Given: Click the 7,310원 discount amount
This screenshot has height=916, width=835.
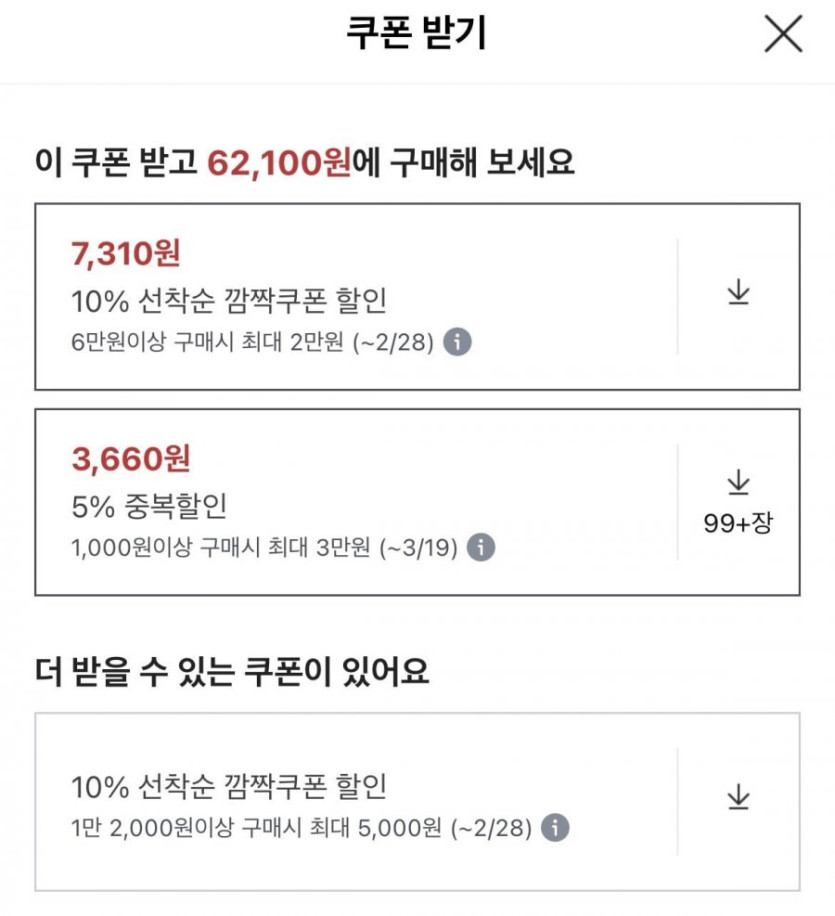Looking at the screenshot, I should pyautogui.click(x=126, y=254).
